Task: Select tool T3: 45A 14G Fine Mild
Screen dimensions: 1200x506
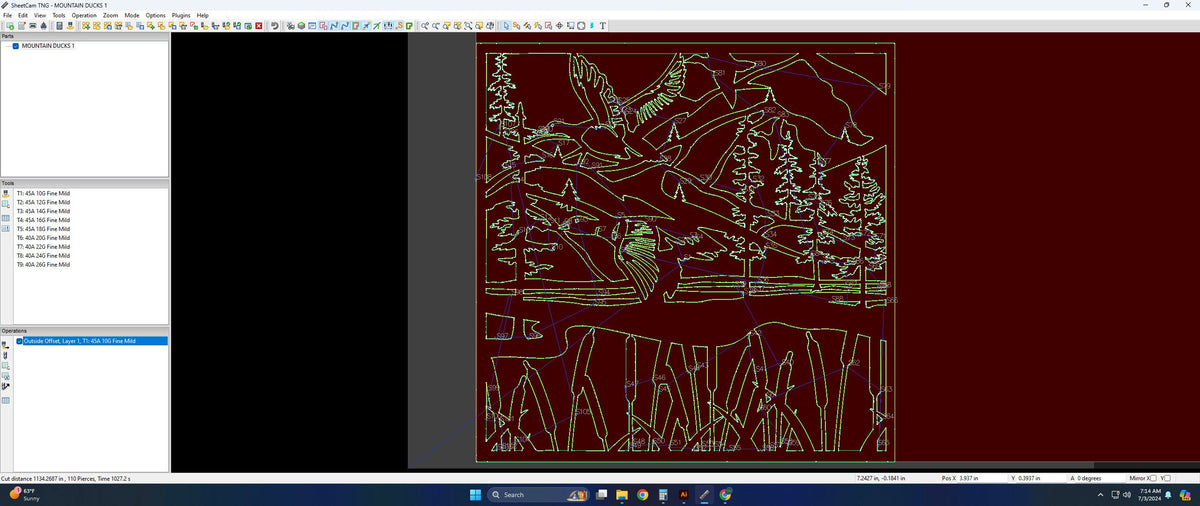Action: 43,211
